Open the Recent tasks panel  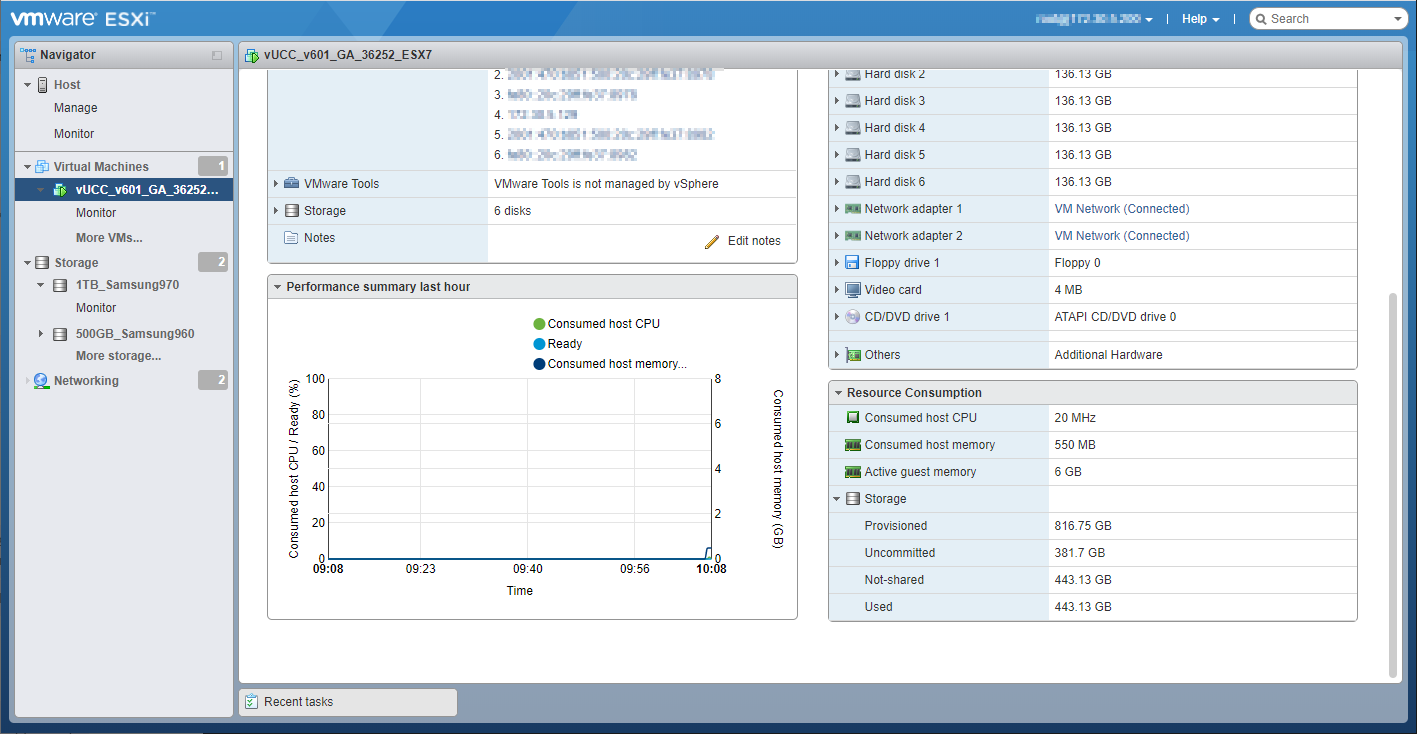pyautogui.click(x=348, y=702)
